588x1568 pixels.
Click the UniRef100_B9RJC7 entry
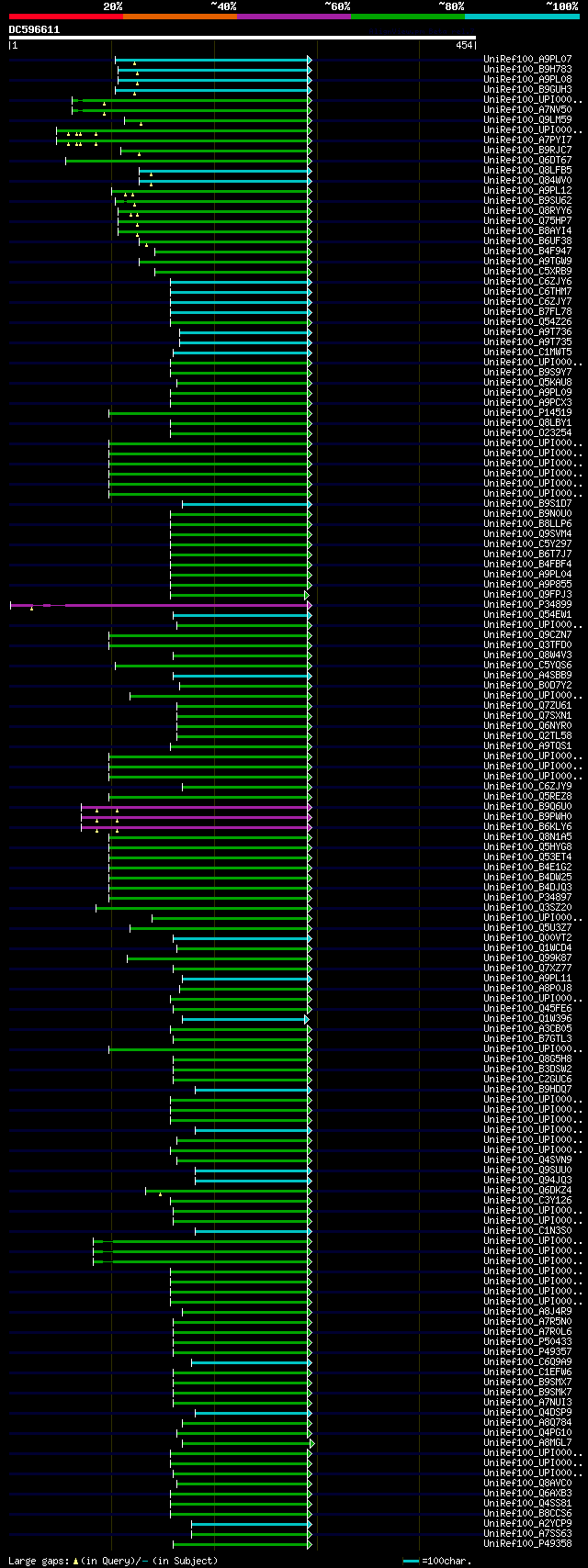527,151
